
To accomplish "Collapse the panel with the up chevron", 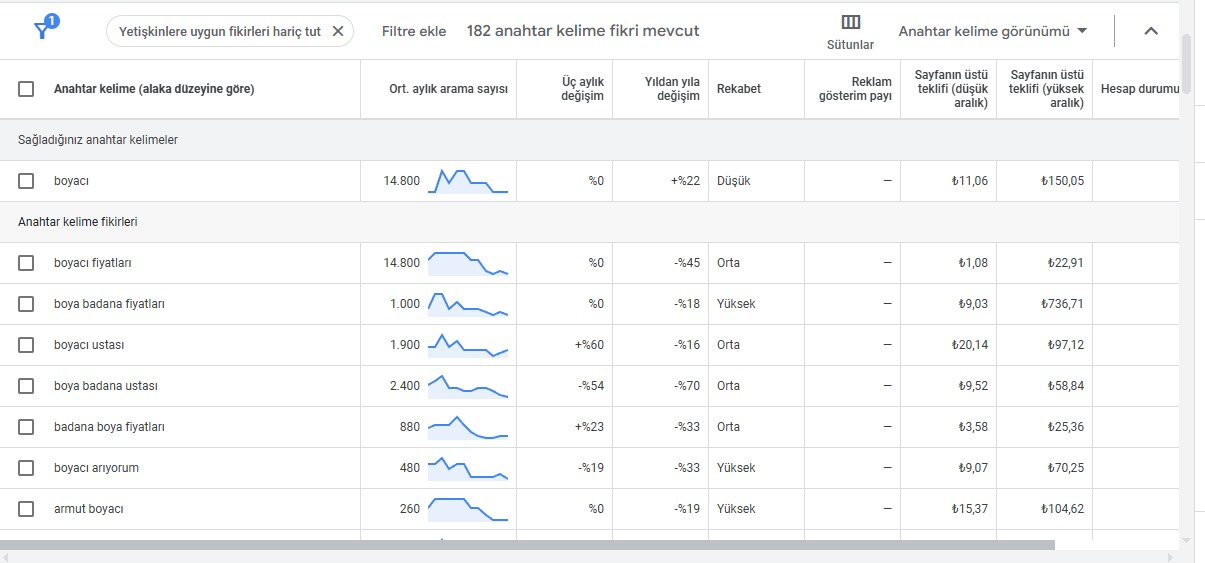I will pos(1150,31).
